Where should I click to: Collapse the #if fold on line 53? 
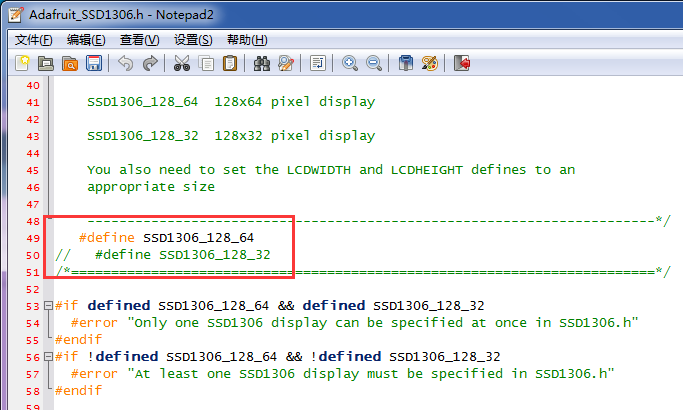[x=48, y=306]
